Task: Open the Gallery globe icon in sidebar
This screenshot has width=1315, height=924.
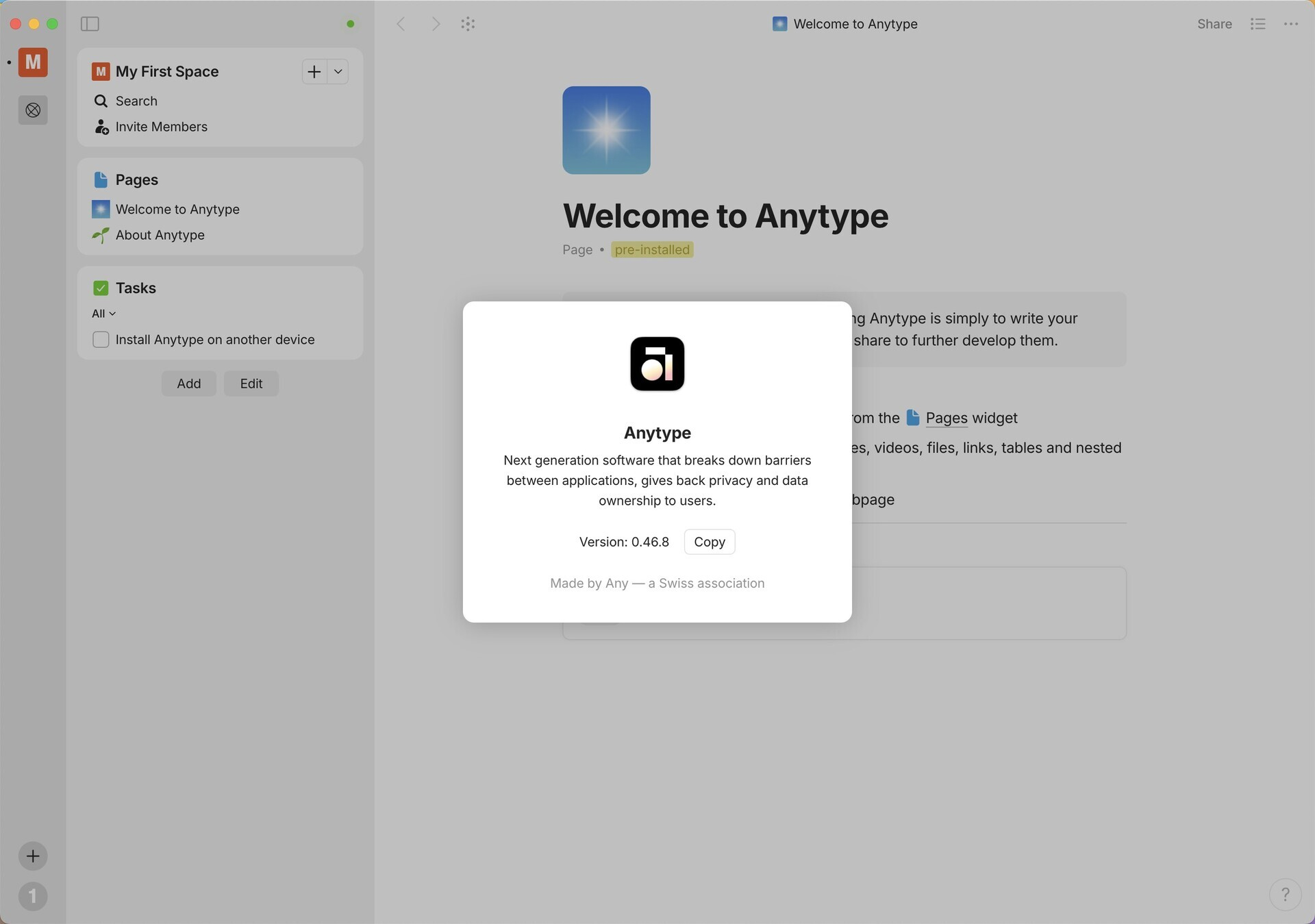Action: [32, 110]
